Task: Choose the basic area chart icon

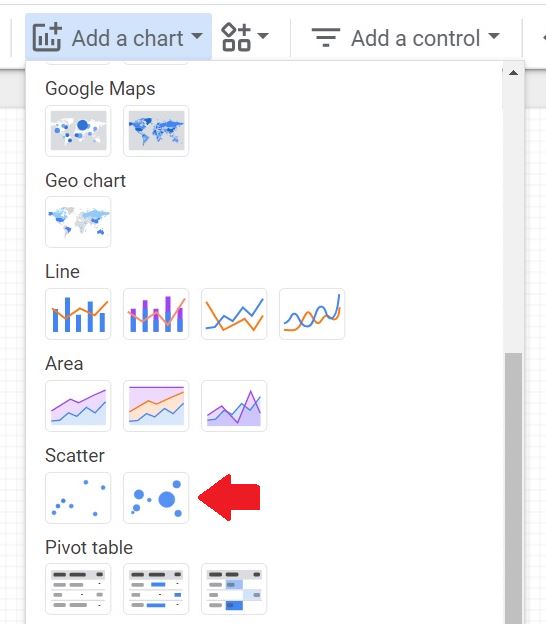Action: 78,406
